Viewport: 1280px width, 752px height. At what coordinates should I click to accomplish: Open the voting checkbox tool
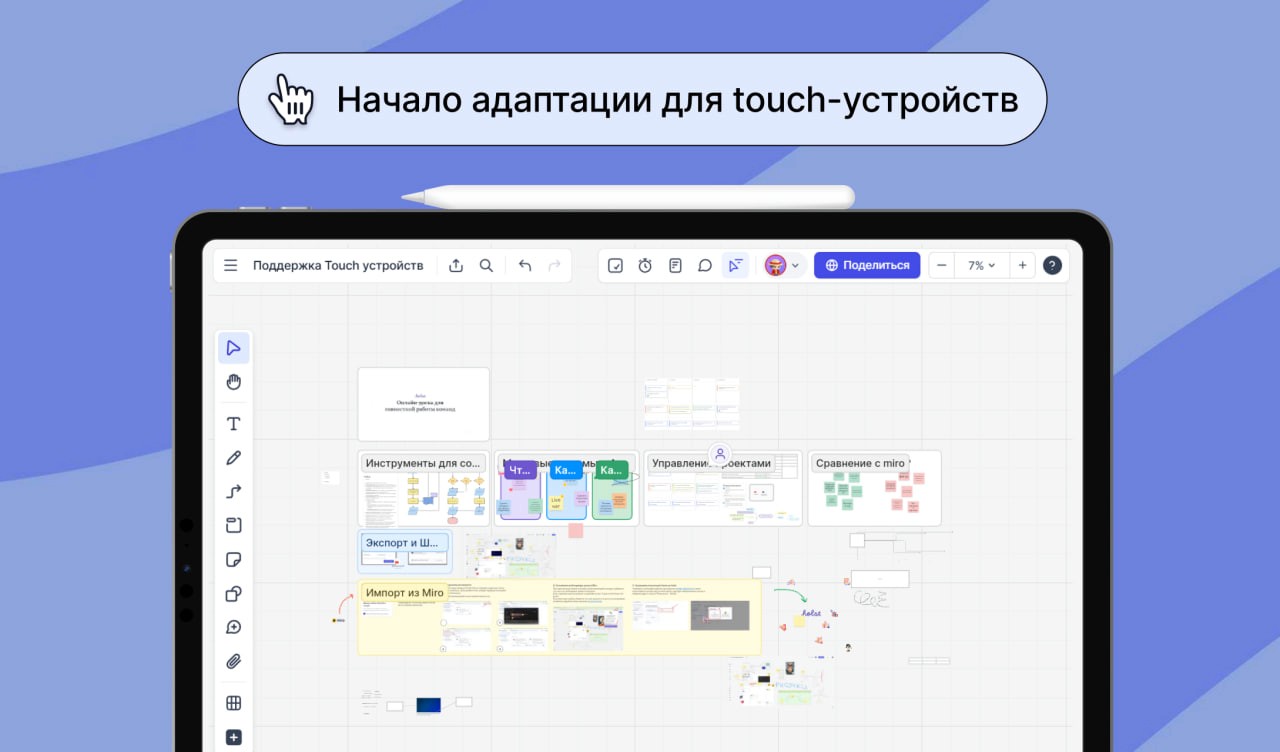pyautogui.click(x=616, y=265)
